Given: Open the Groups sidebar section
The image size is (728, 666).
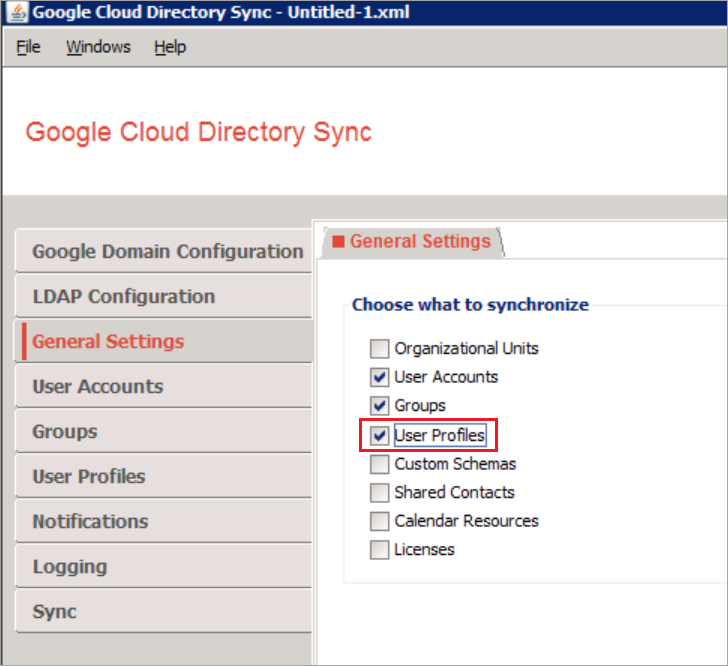Looking at the screenshot, I should (x=65, y=431).
